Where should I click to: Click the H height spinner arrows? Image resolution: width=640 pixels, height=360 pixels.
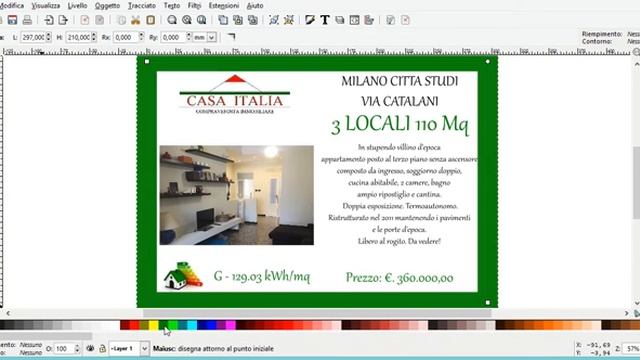[x=94, y=37]
